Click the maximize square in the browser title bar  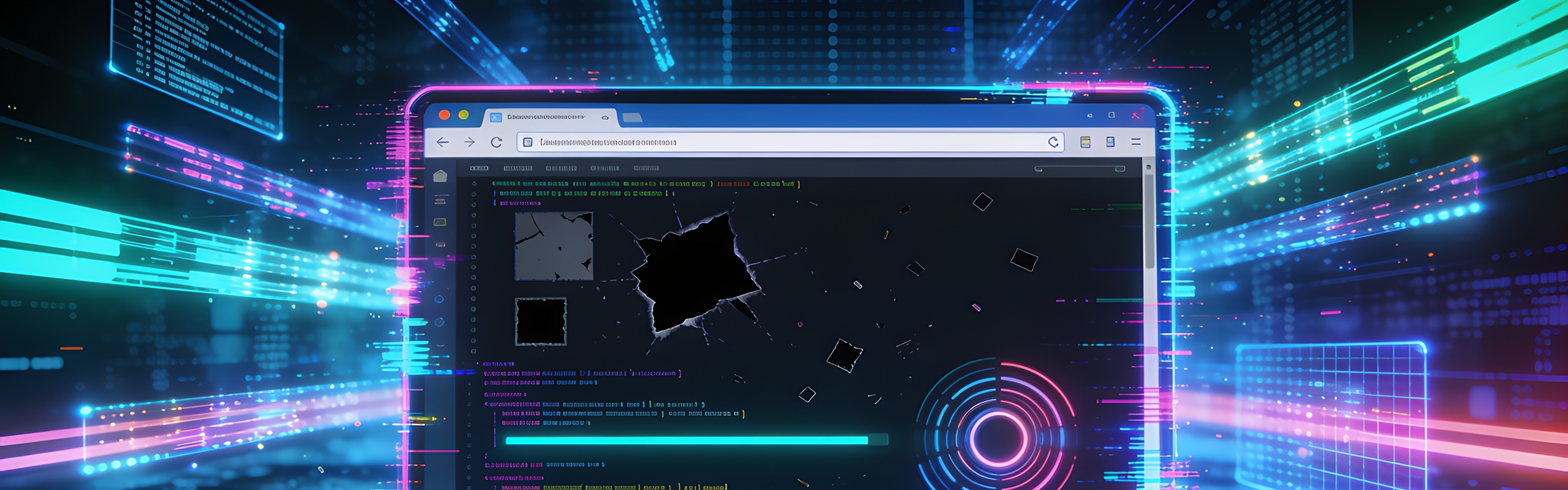pos(1111,115)
